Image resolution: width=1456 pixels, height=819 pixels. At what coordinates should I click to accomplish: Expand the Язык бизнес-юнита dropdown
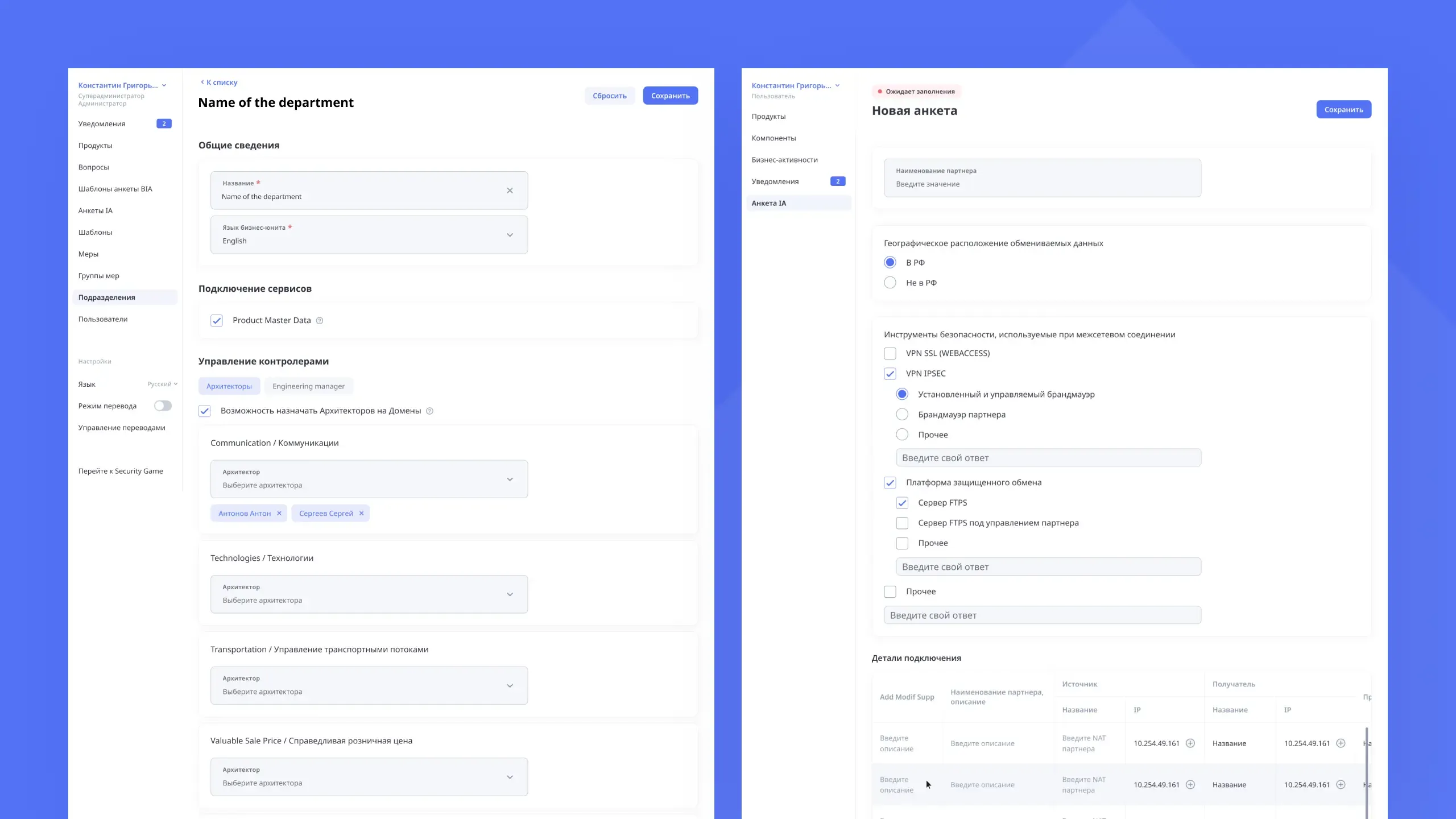(x=369, y=235)
